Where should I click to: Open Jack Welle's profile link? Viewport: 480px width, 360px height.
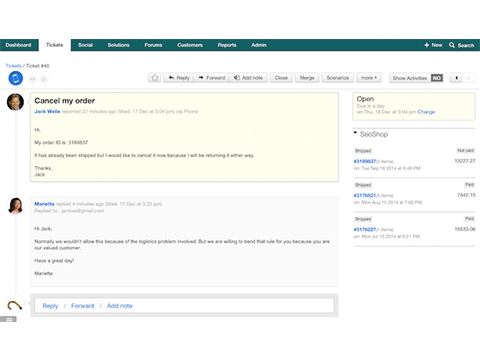(47, 111)
